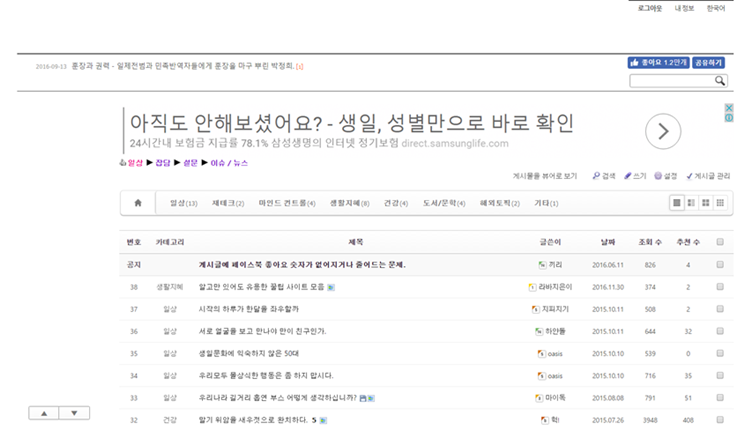Click the scroll-up arrow button at bottom left

44,412
